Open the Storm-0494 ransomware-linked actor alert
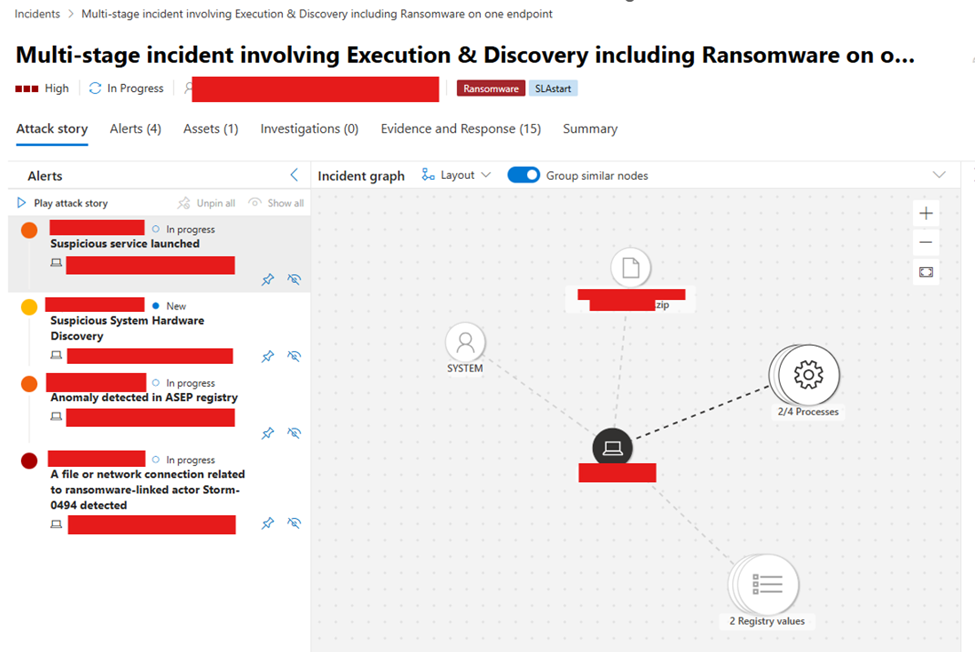 [x=147, y=490]
